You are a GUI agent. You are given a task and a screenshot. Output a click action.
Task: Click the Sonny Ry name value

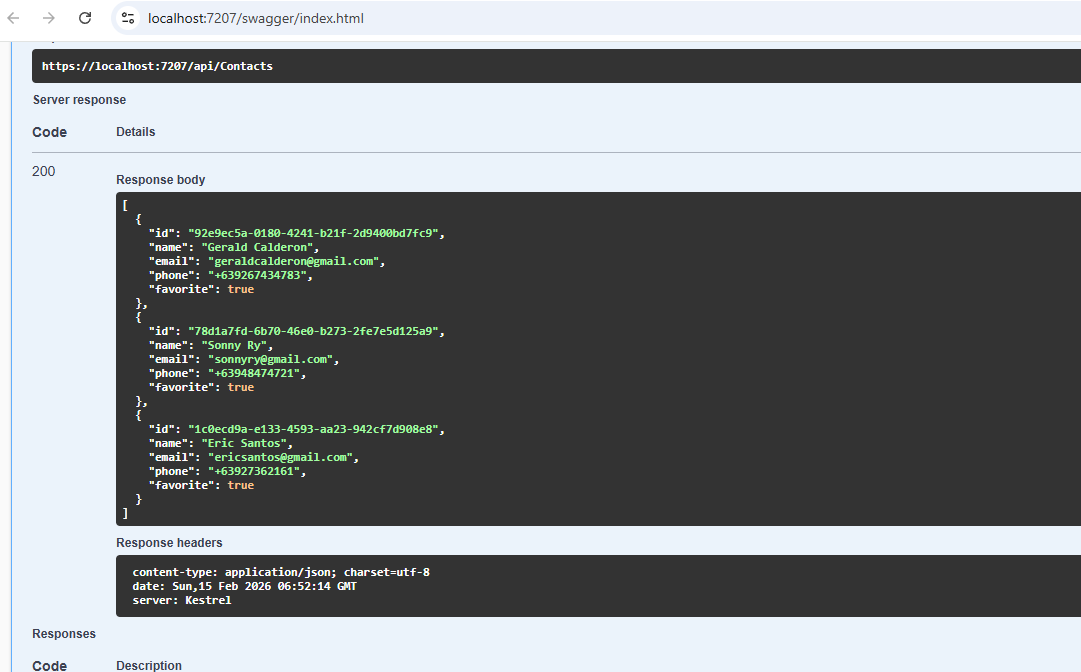pyautogui.click(x=237, y=345)
